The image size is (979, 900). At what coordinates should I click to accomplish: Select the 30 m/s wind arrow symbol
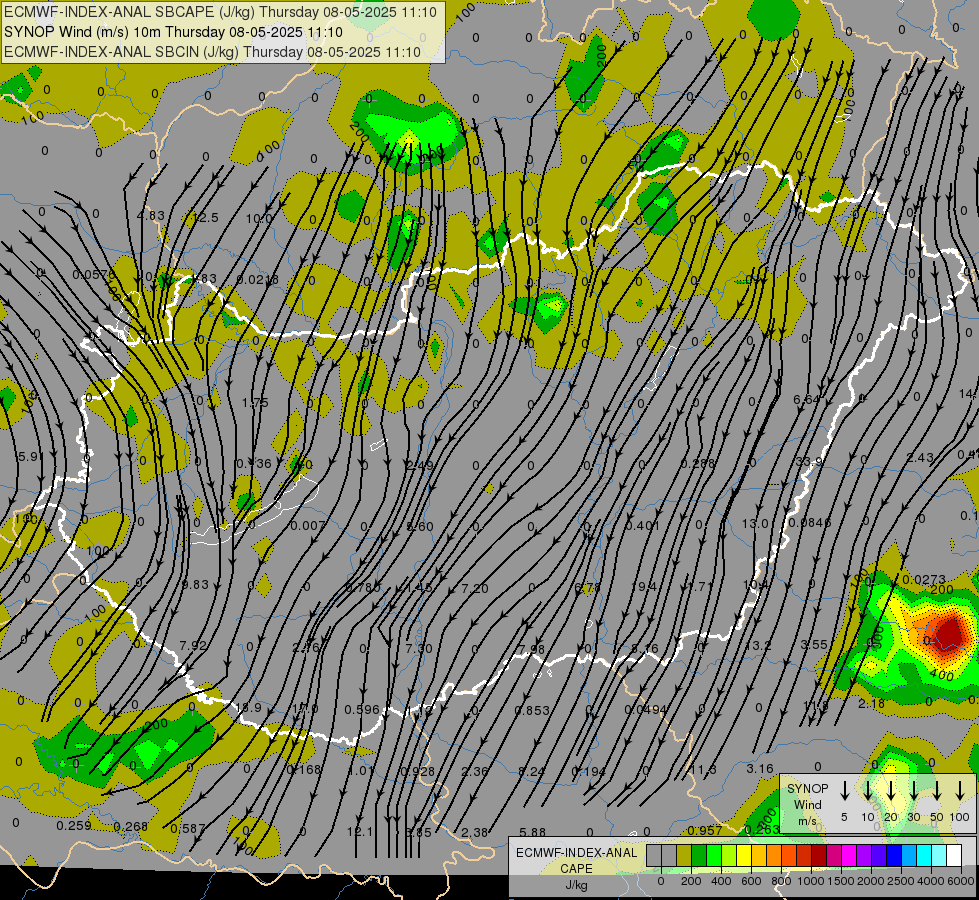914,790
